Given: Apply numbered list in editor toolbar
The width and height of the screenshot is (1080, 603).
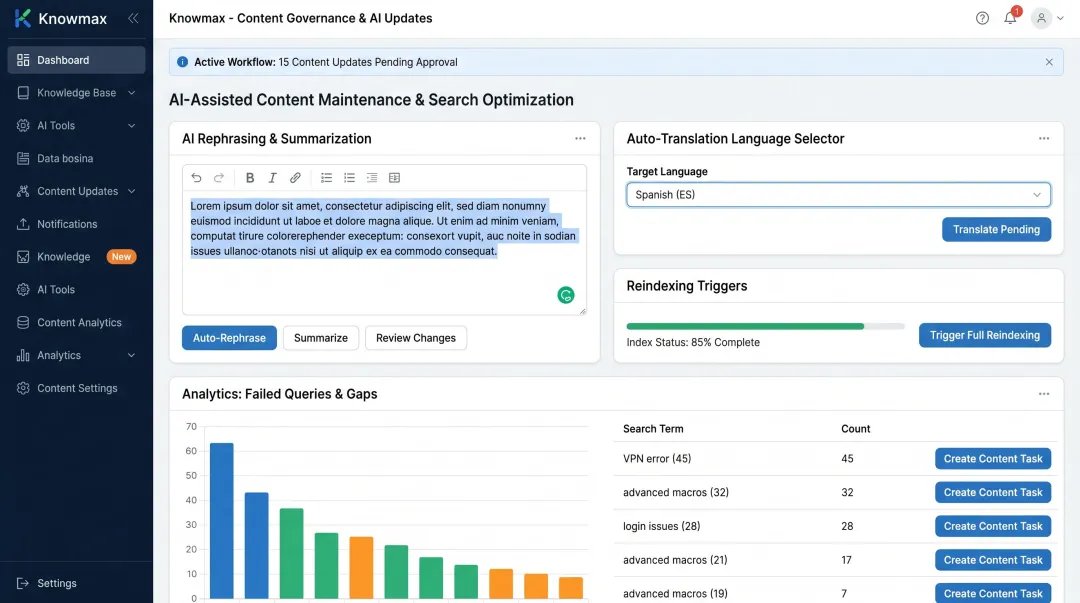Looking at the screenshot, I should pyautogui.click(x=326, y=178).
